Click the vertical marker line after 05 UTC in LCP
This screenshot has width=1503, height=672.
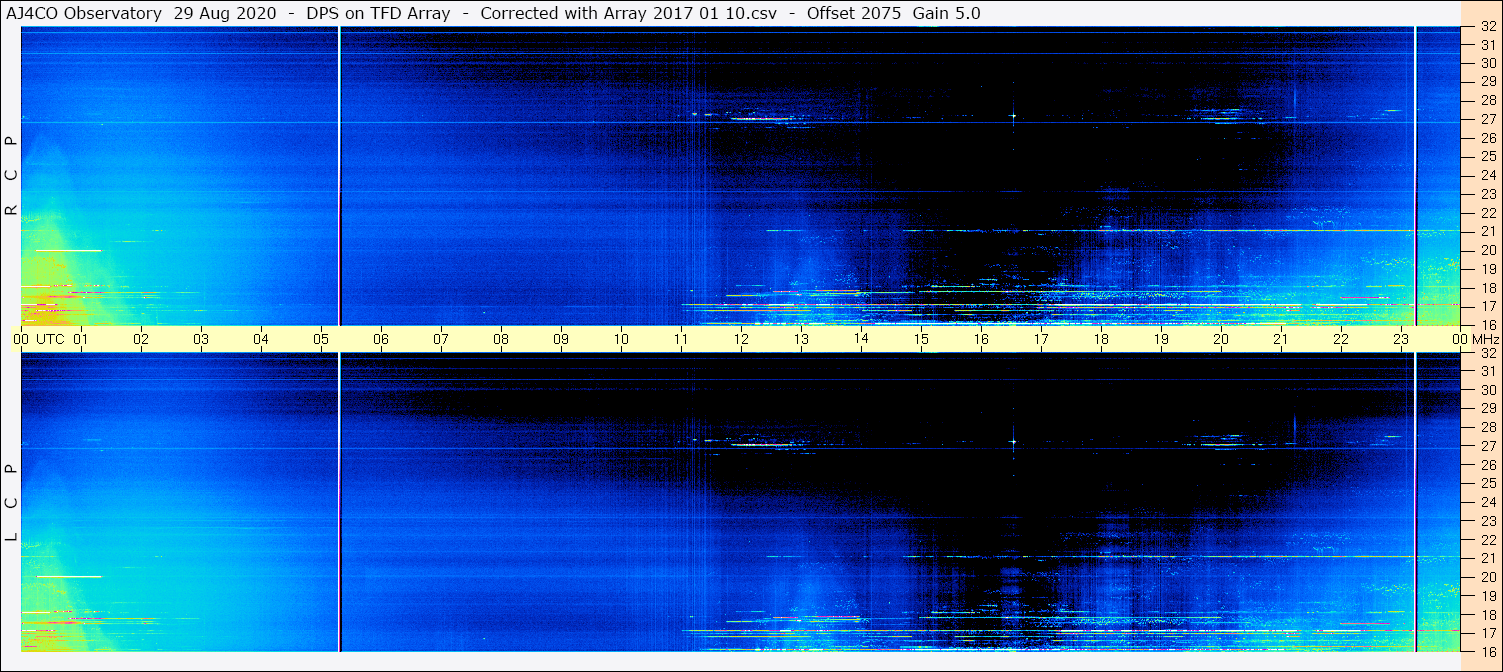(x=340, y=502)
